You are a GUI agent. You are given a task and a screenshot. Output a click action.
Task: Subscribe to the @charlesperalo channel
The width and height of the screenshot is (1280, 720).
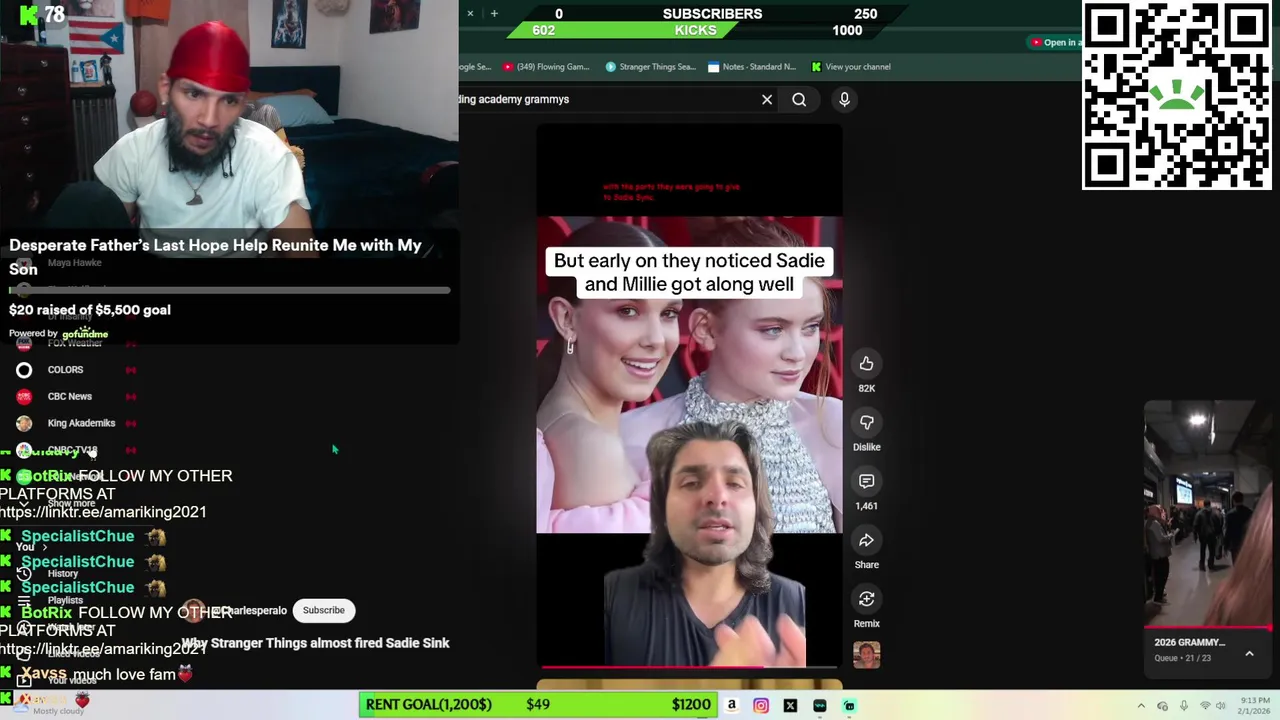pyautogui.click(x=323, y=610)
